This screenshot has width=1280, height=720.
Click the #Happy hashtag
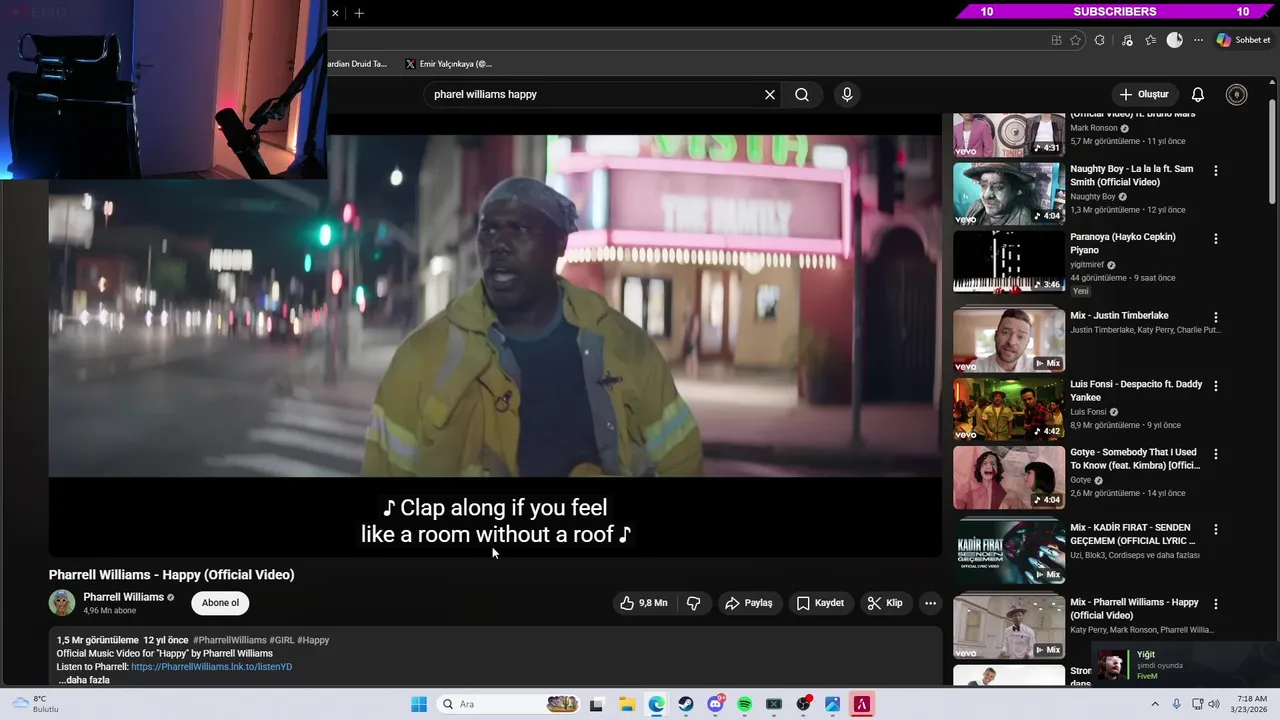pos(313,640)
